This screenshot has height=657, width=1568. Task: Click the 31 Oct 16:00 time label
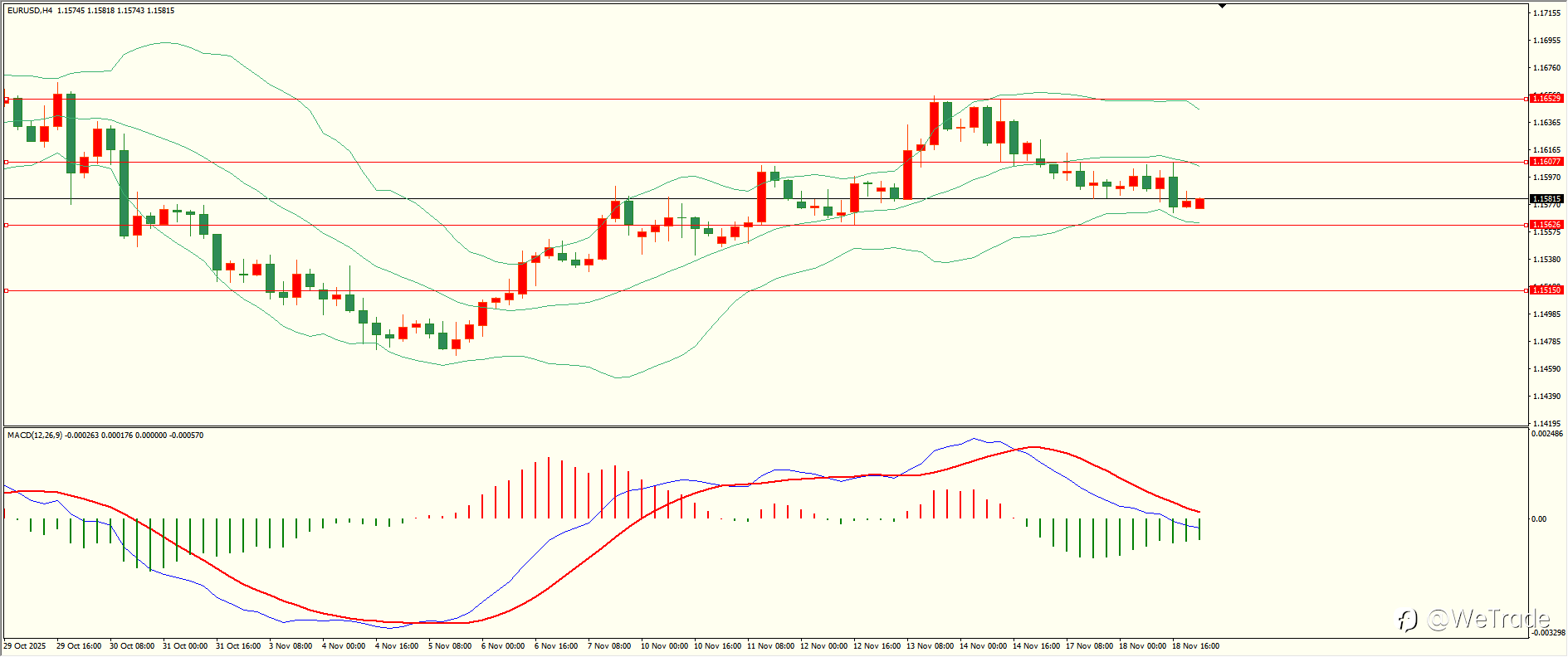pos(238,646)
